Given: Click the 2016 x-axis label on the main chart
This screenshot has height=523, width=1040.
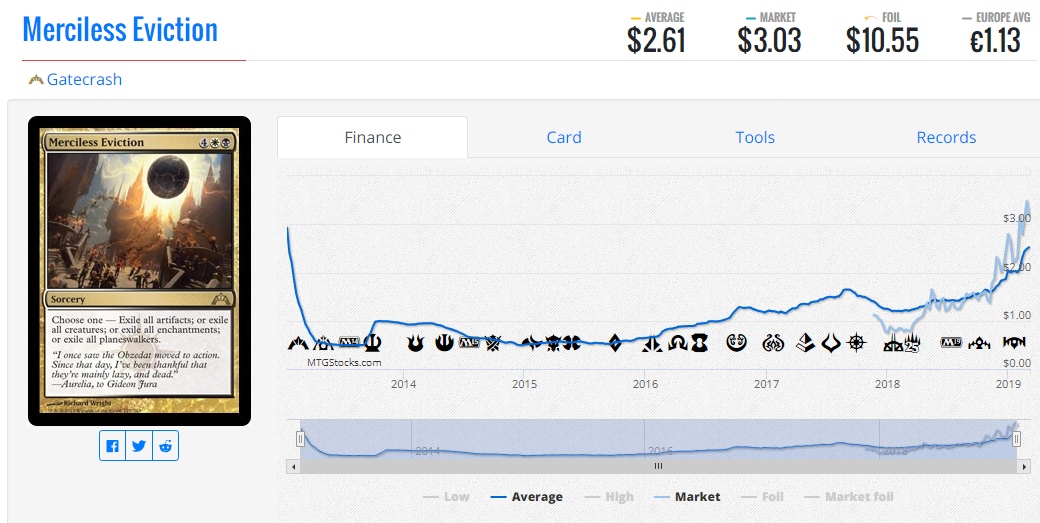Looking at the screenshot, I should pos(645,384).
